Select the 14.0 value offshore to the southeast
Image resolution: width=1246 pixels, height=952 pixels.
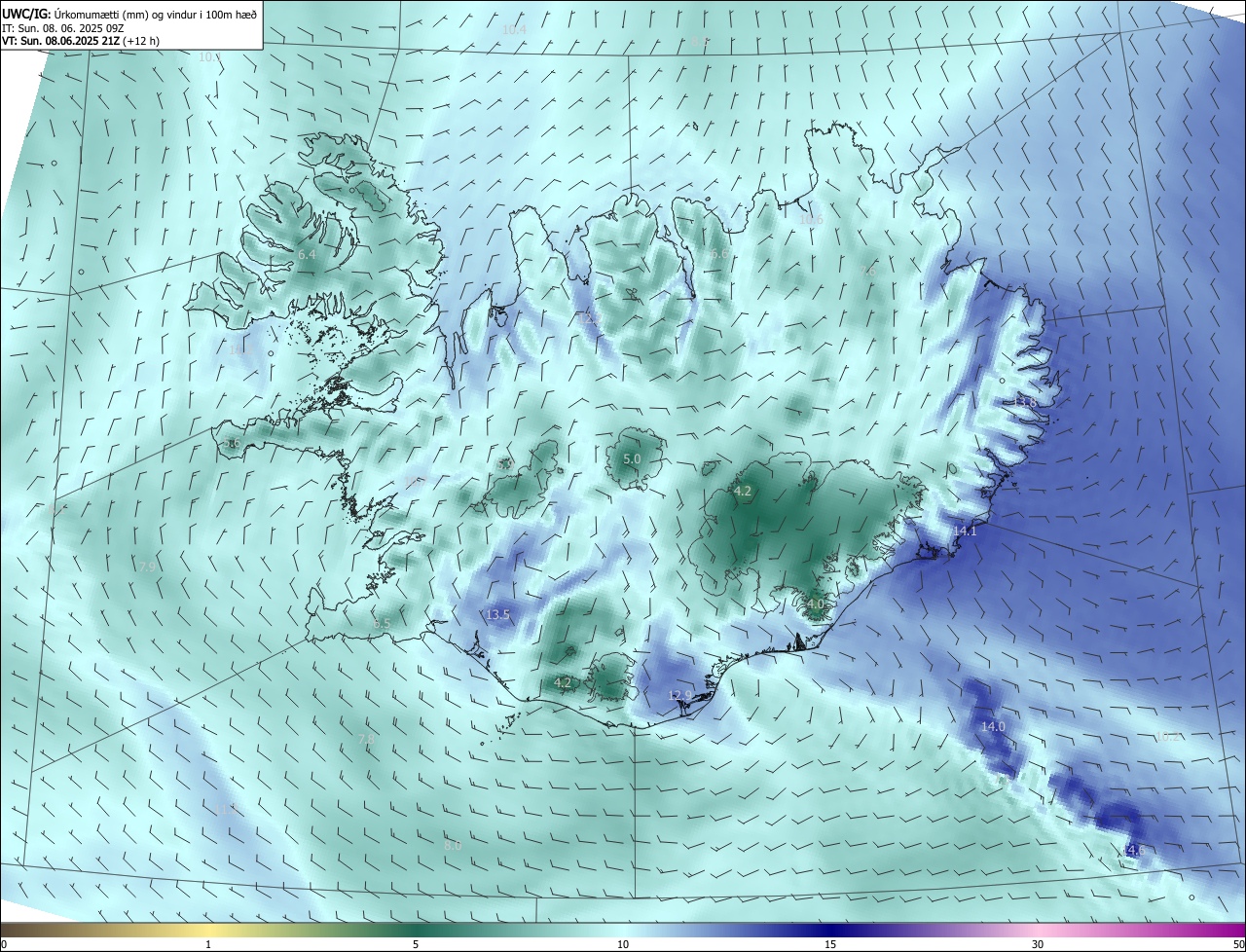coord(993,727)
